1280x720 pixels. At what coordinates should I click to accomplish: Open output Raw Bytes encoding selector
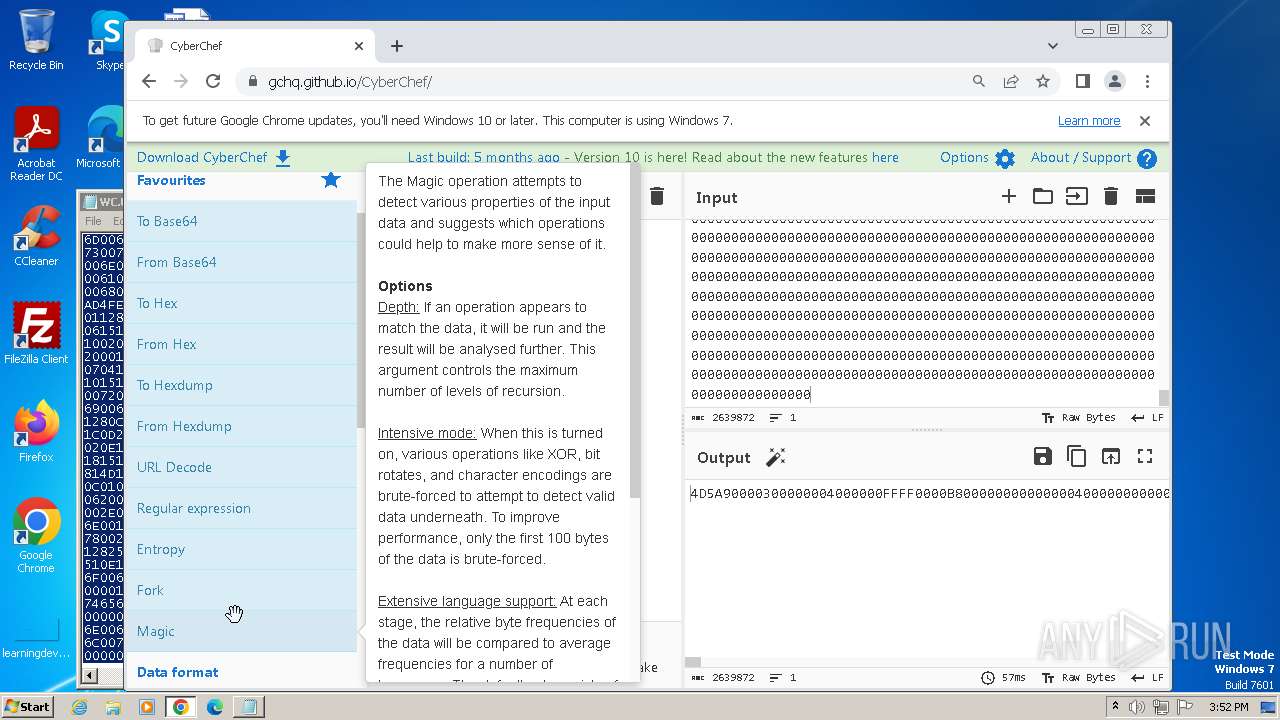tap(1078, 677)
